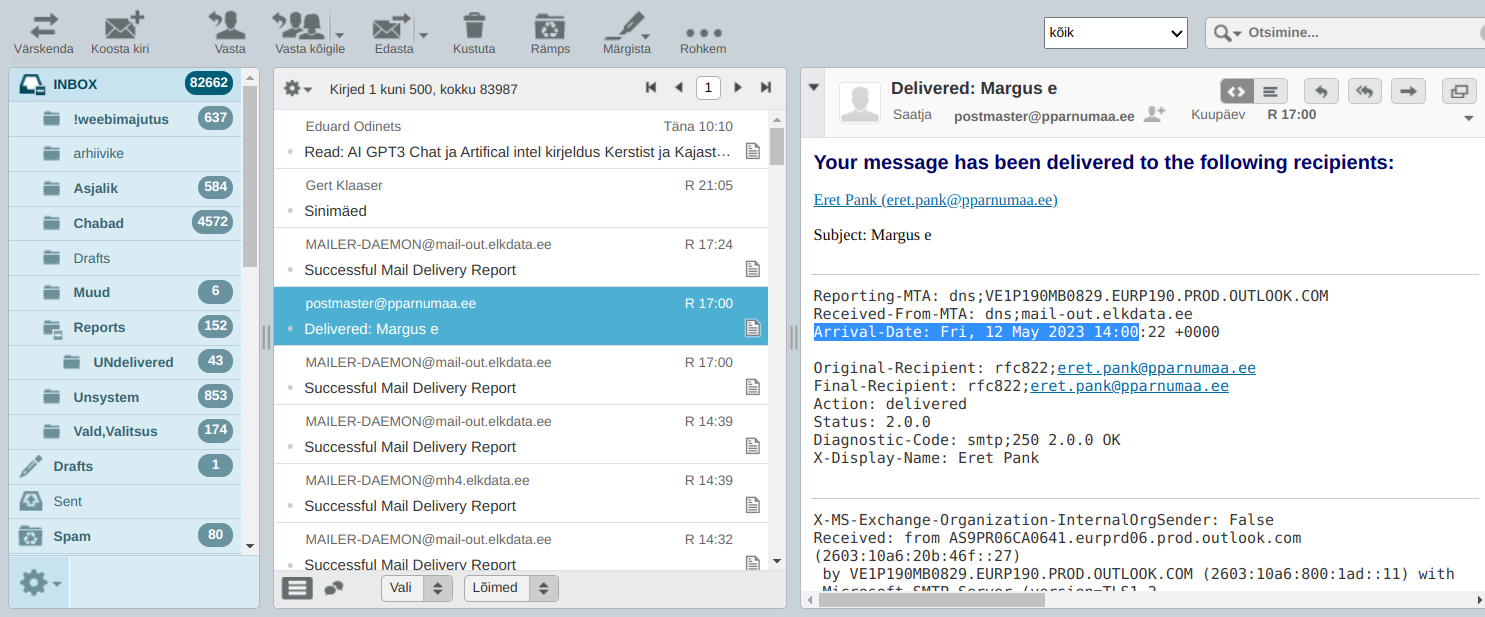The width and height of the screenshot is (1485, 617).
Task: Open the Chabad folder
Action: (x=125, y=223)
